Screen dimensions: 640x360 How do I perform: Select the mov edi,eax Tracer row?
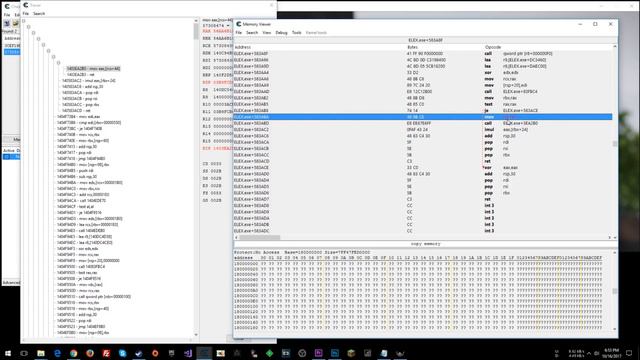pyautogui.click(x=78, y=117)
